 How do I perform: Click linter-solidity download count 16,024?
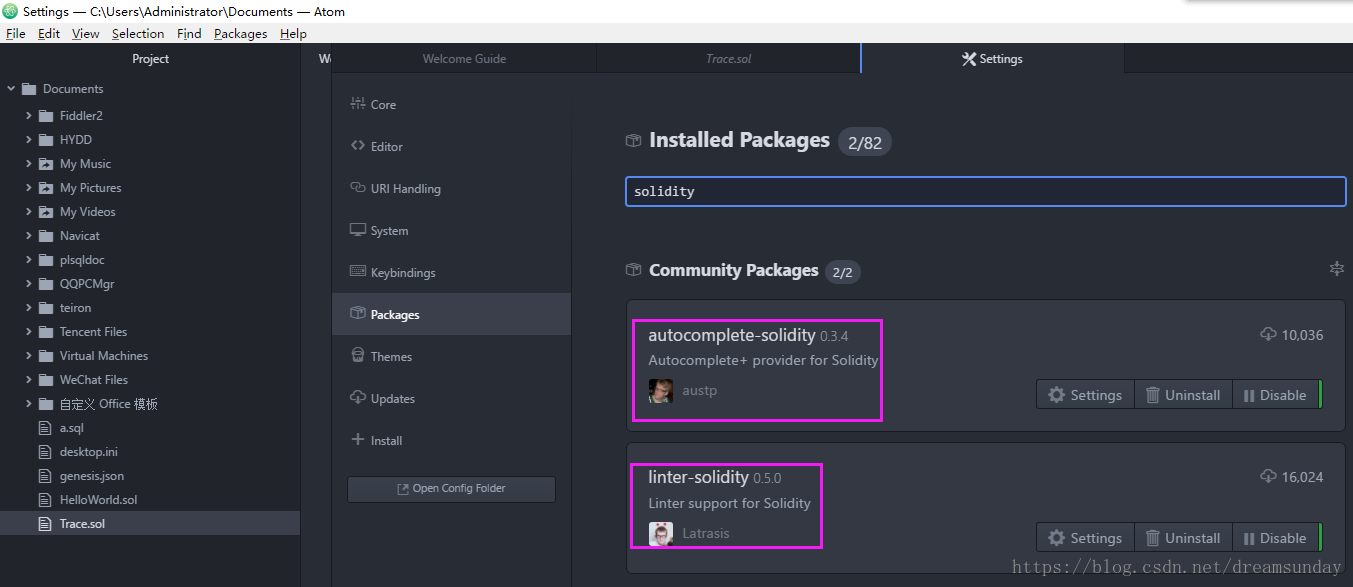tap(1291, 477)
